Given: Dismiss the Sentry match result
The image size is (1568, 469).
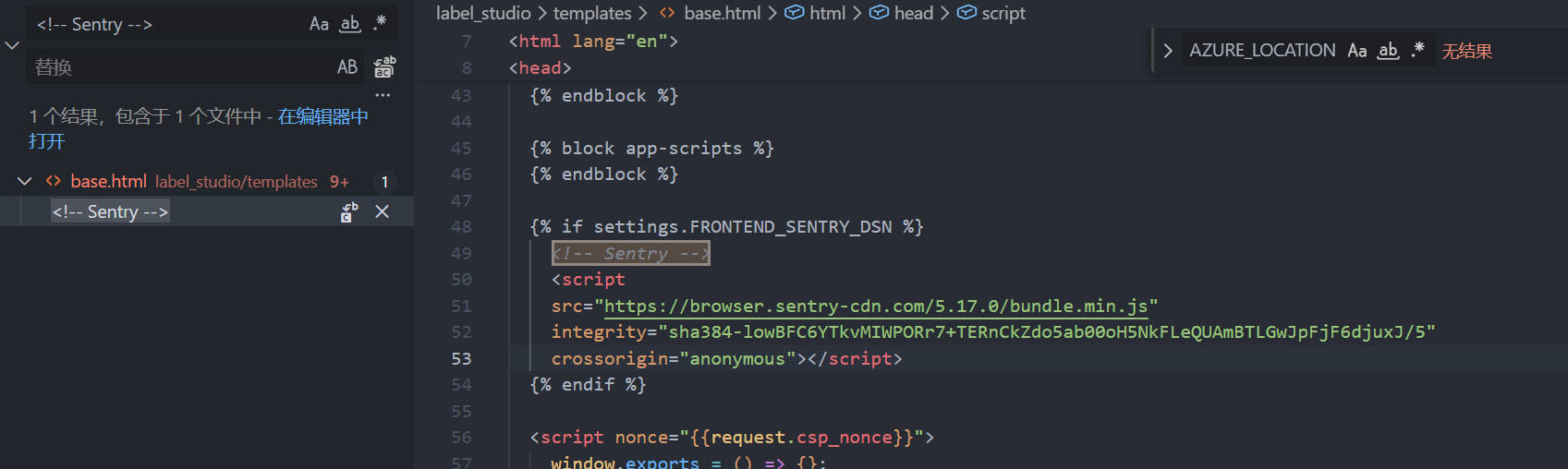Looking at the screenshot, I should [382, 212].
